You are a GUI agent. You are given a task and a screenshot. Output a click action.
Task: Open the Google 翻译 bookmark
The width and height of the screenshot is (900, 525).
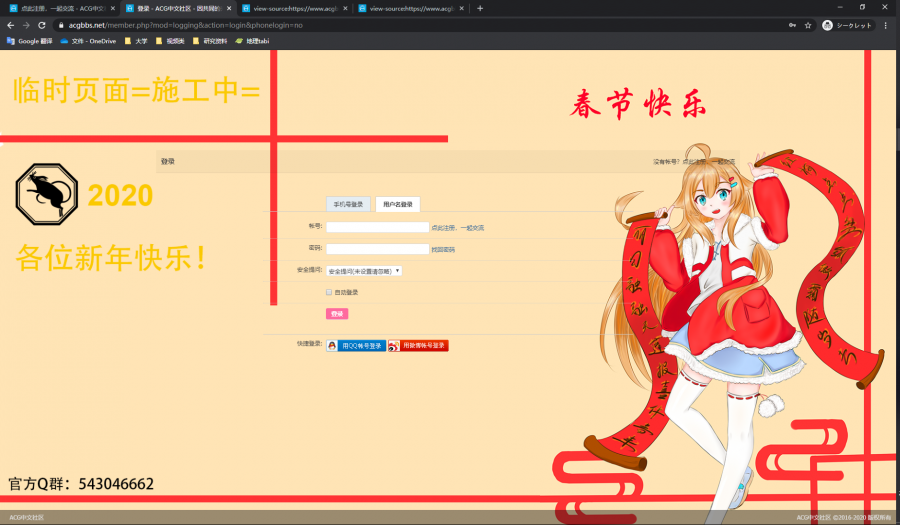(29, 41)
